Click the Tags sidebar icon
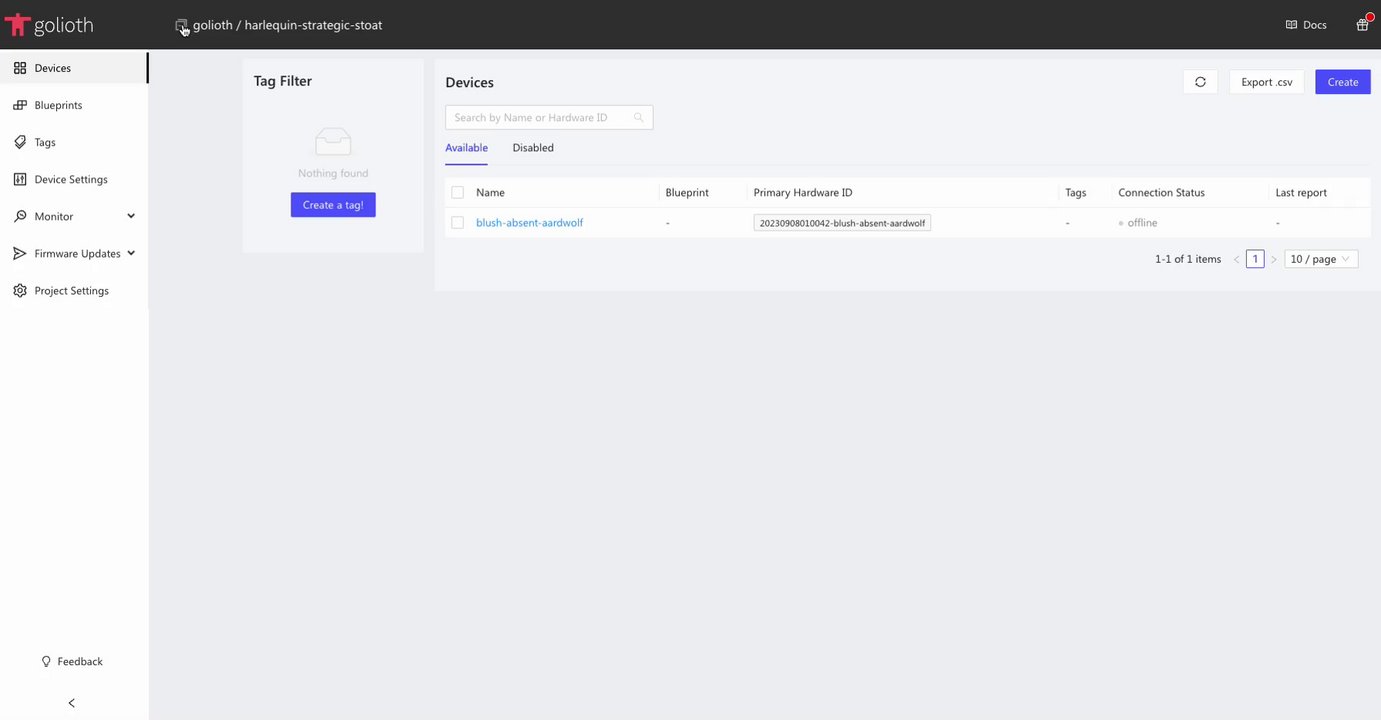This screenshot has width=1381, height=720. click(20, 142)
